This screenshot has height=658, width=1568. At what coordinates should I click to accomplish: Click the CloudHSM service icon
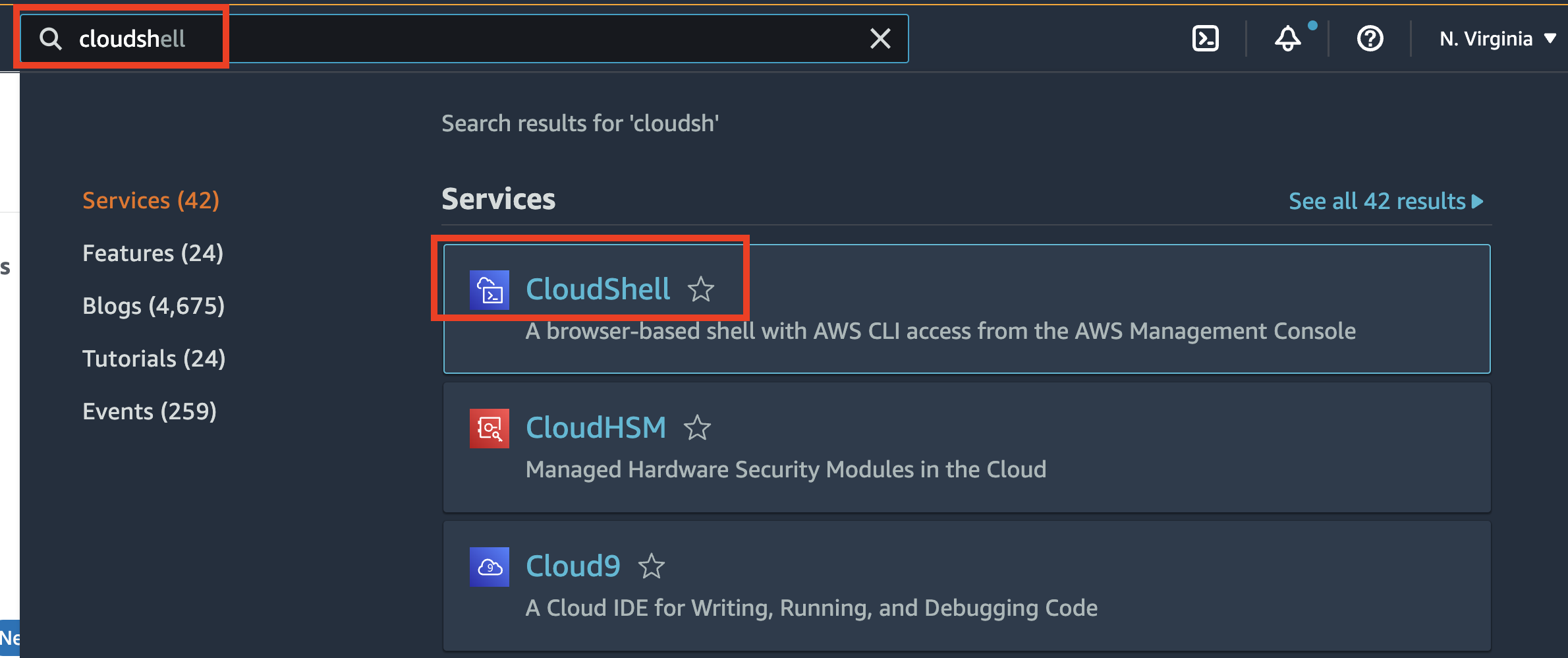click(490, 428)
